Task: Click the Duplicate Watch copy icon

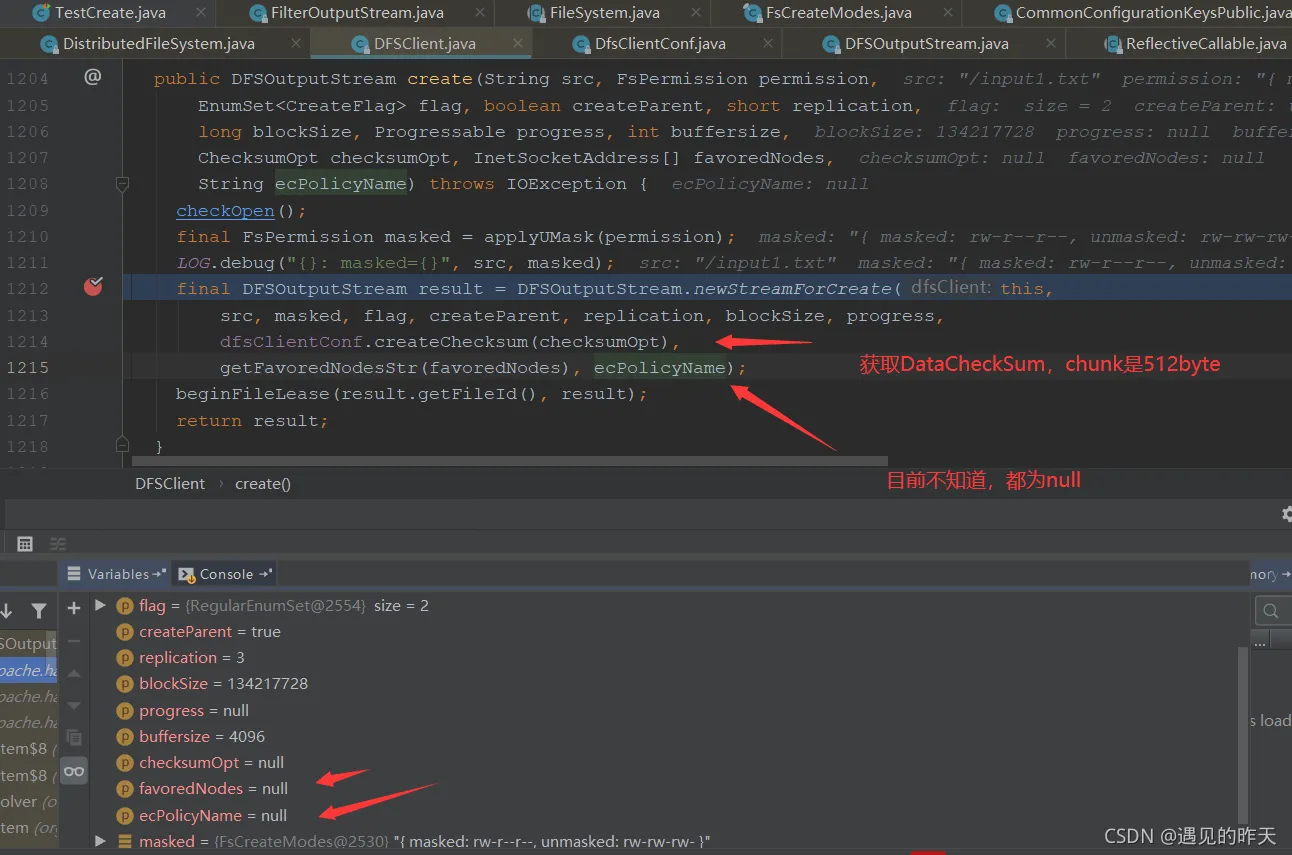Action: (x=73, y=738)
